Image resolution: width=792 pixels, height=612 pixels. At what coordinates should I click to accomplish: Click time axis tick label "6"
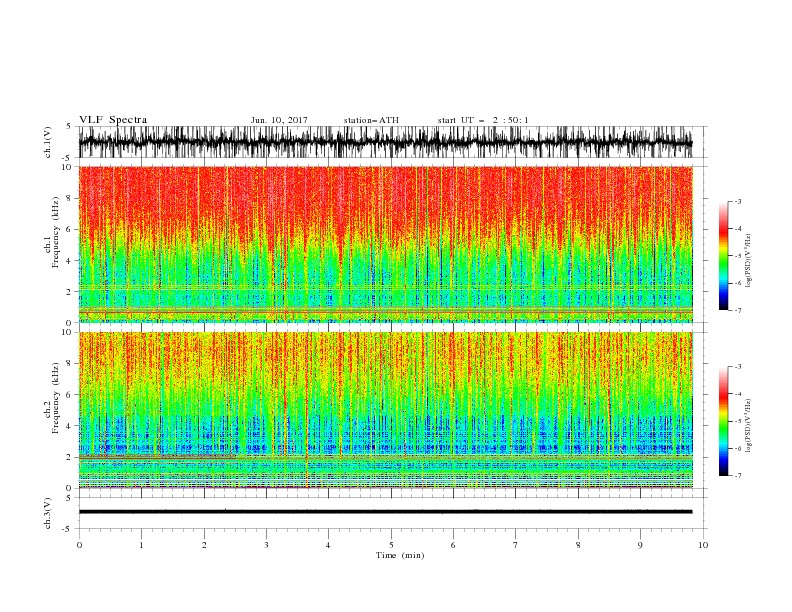453,545
